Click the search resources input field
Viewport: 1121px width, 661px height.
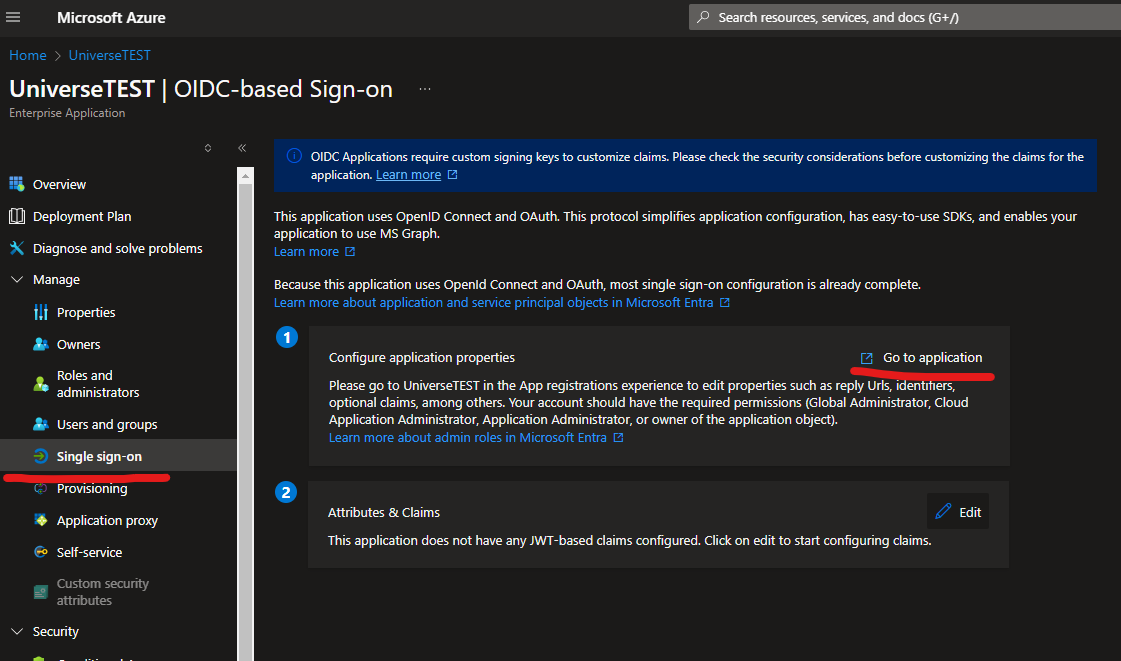tap(900, 17)
